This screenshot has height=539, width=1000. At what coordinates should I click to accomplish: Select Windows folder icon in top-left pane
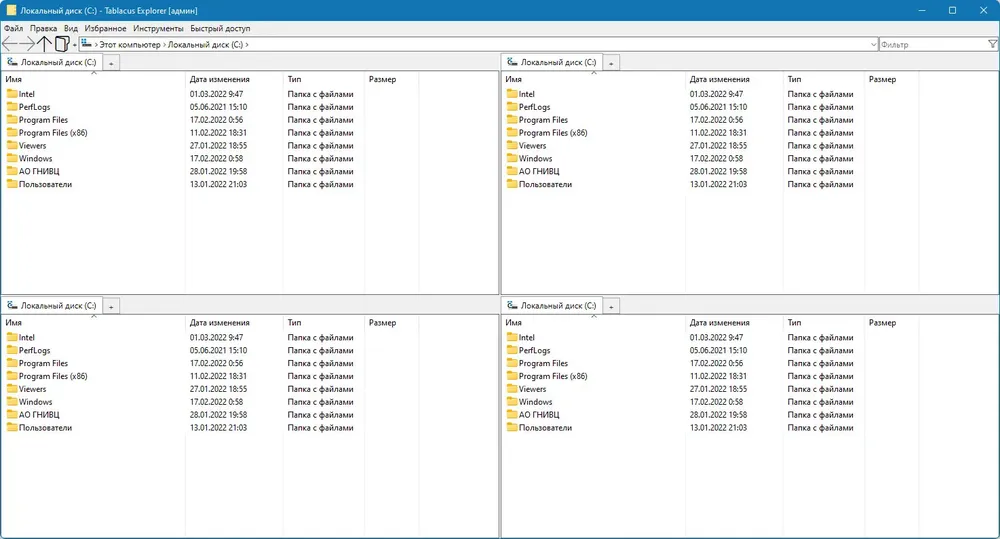tap(12, 158)
